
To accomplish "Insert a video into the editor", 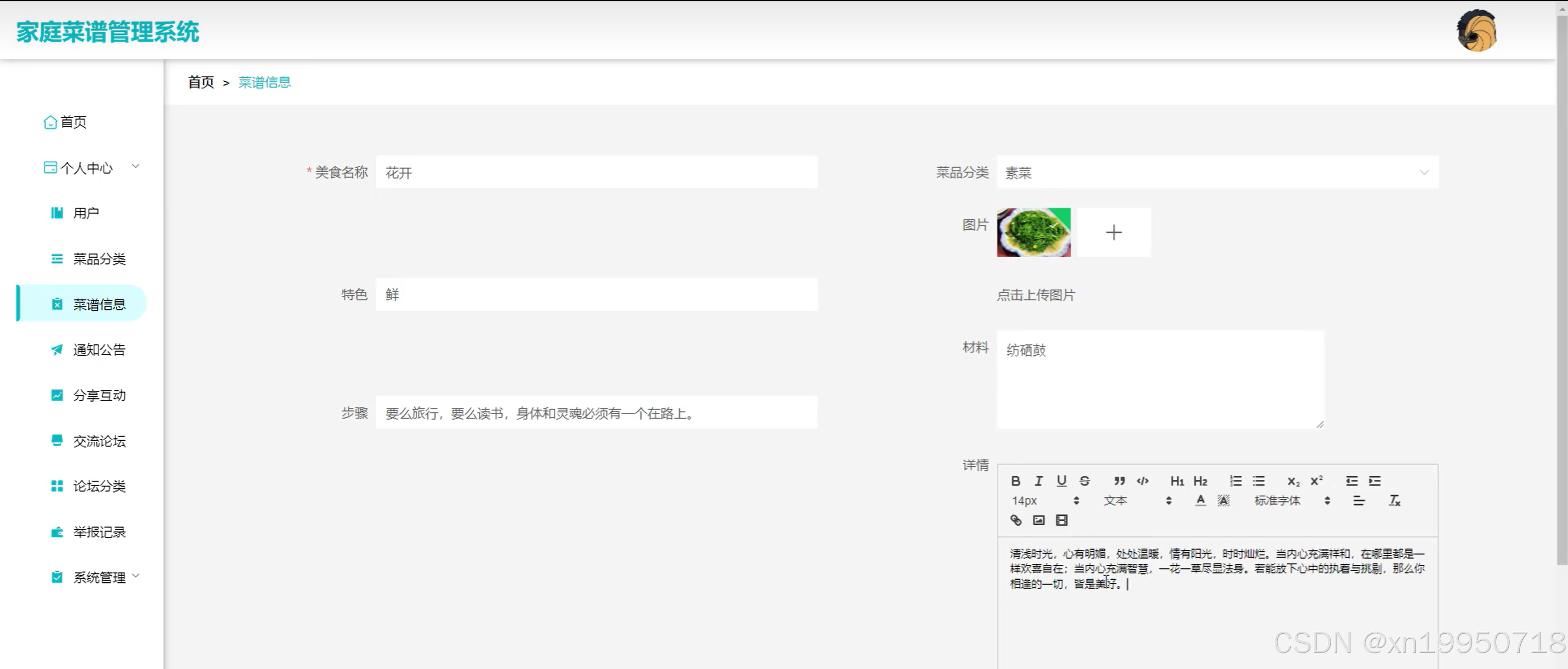I will (x=1062, y=520).
